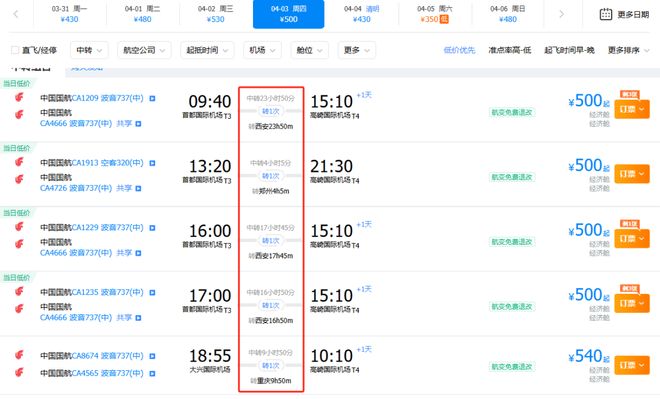This screenshot has width=660, height=399.
Task: Open the more sorting options menu
Action: click(628, 51)
